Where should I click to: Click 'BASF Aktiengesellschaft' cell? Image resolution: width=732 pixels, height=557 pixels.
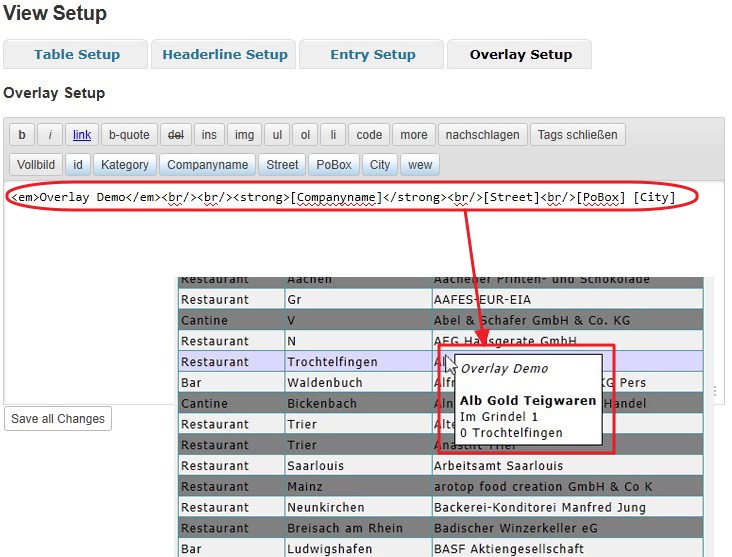click(x=567, y=548)
